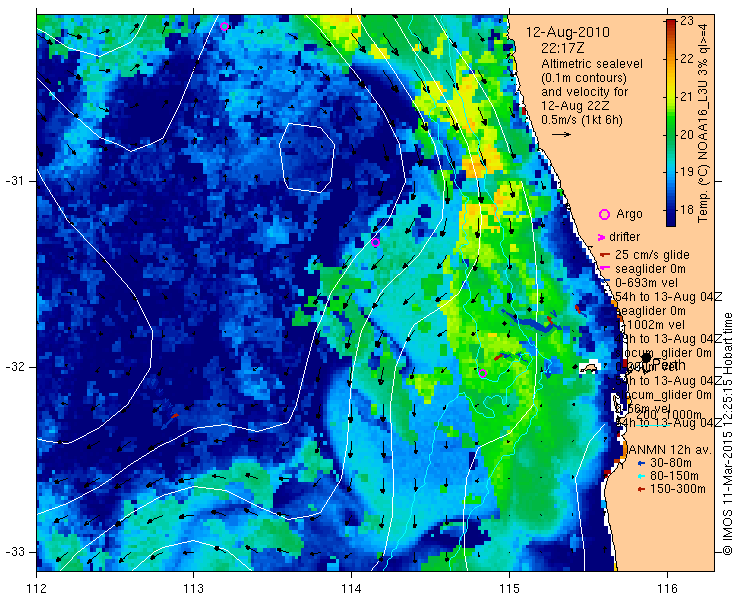Select the Argo float marker near 115, -32
The image size is (740, 600).
point(482,373)
